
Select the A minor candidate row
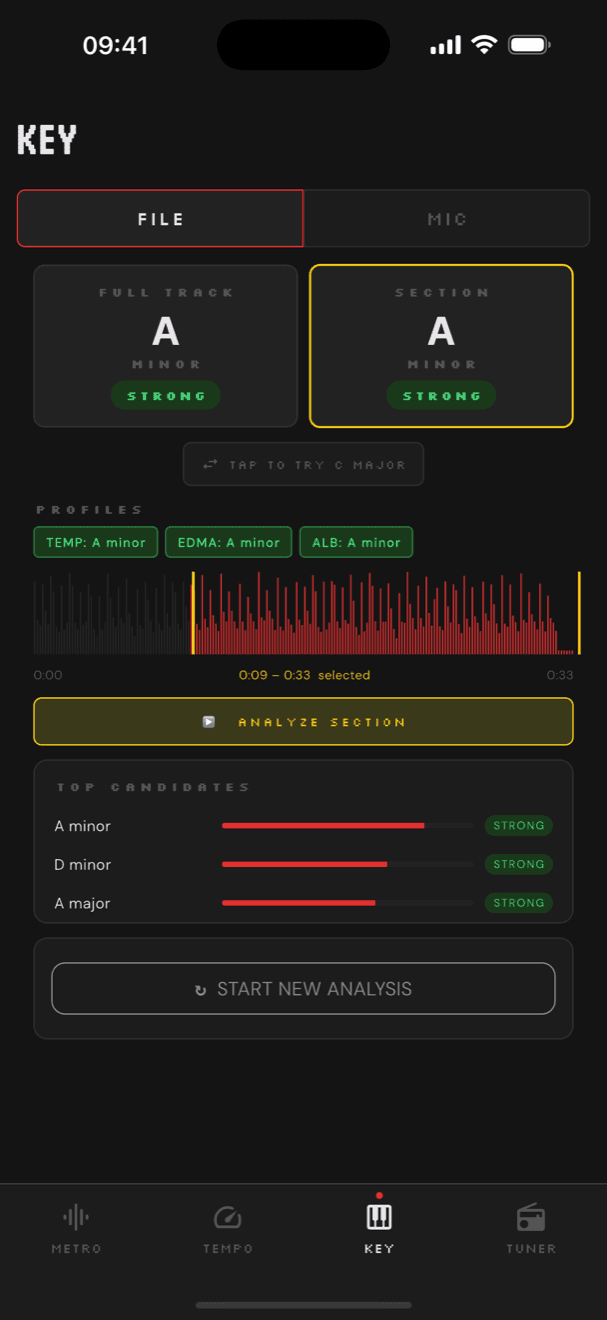tap(303, 826)
